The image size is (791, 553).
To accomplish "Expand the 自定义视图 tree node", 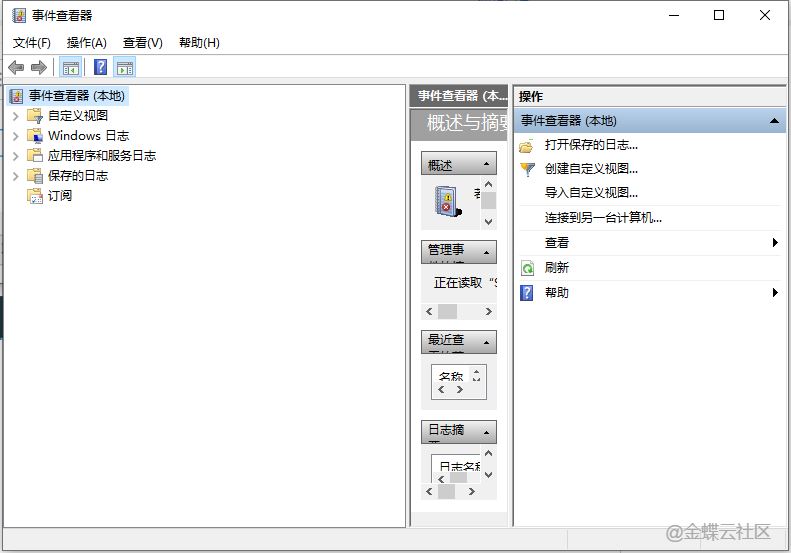I will point(15,116).
